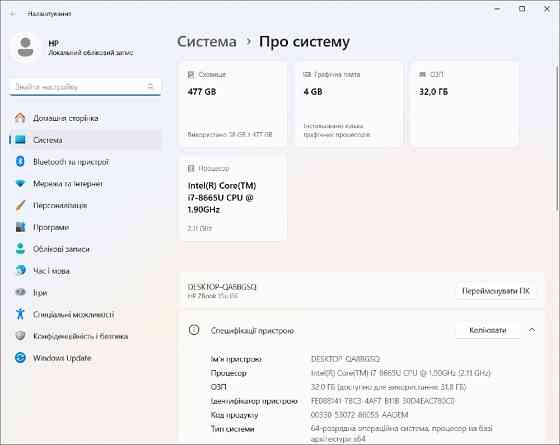Maximize the Settings window
Viewport: 560px width, 445px height.
[x=522, y=9]
